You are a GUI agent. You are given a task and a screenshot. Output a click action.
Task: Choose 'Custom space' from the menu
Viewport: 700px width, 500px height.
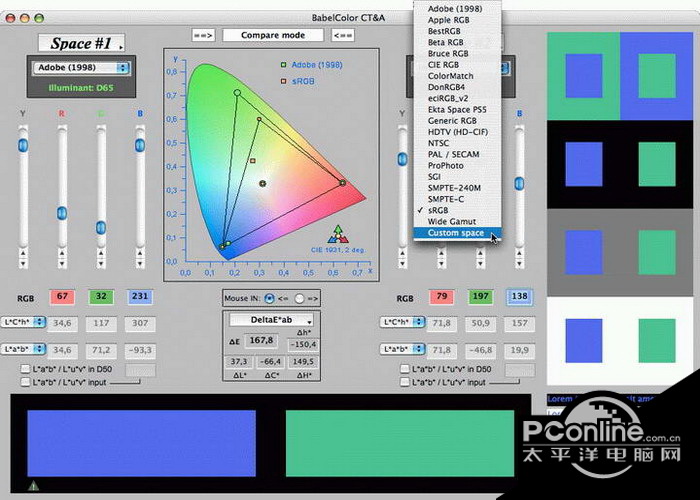click(458, 233)
